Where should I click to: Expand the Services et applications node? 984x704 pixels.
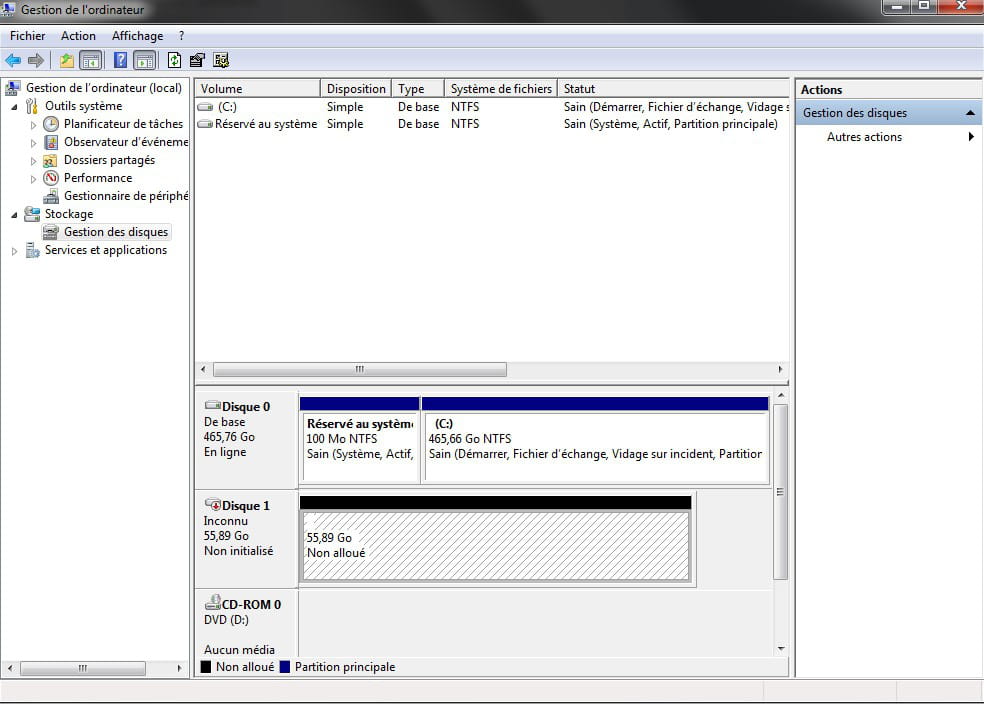[14, 251]
